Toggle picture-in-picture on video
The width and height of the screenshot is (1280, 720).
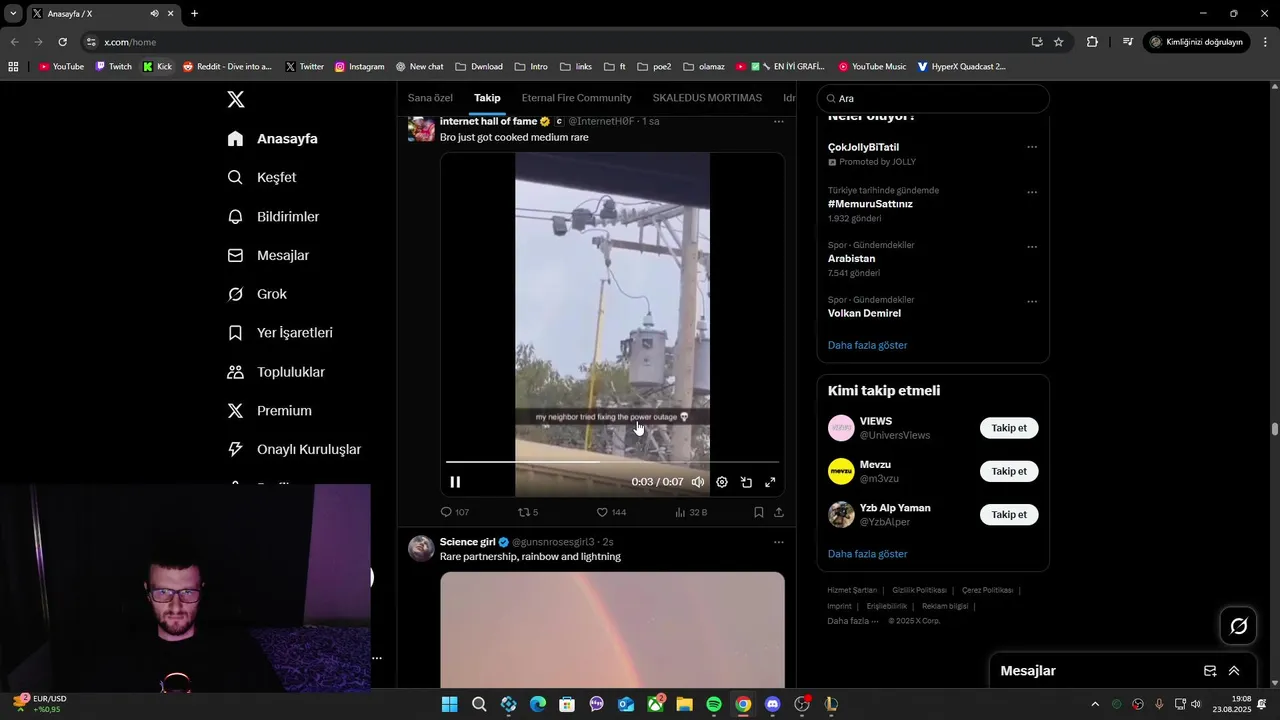(746, 482)
